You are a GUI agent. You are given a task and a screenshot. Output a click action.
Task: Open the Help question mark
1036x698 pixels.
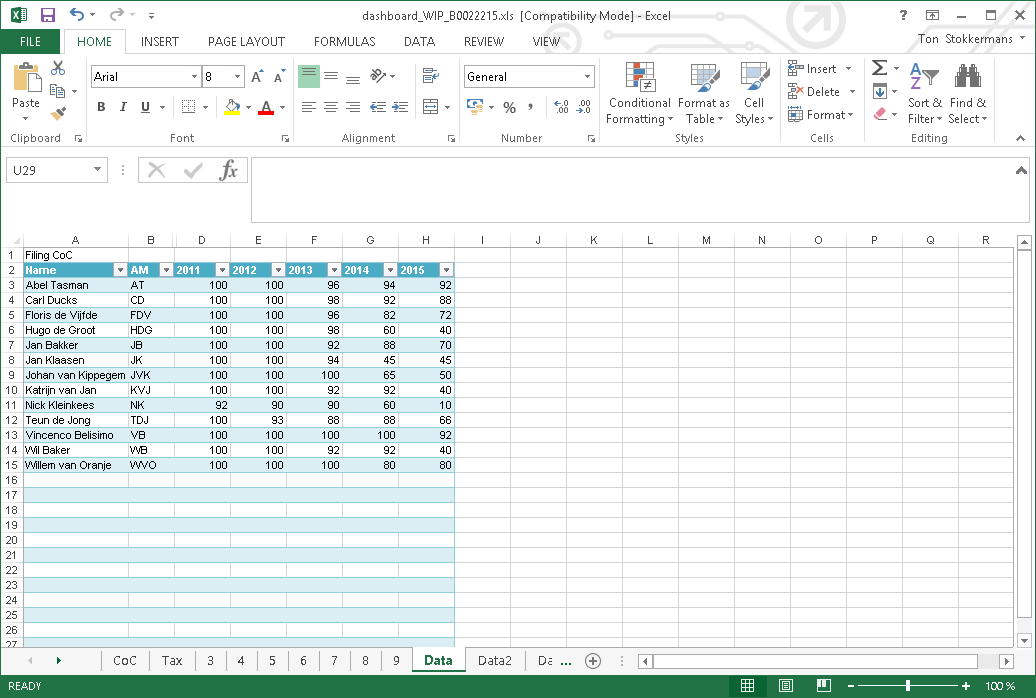pos(903,15)
